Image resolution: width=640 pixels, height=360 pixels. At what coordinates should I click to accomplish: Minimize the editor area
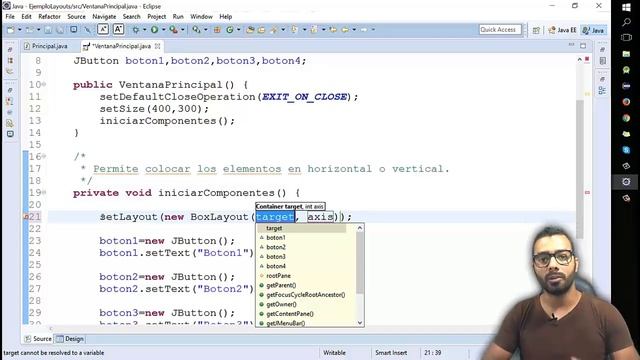(571, 45)
